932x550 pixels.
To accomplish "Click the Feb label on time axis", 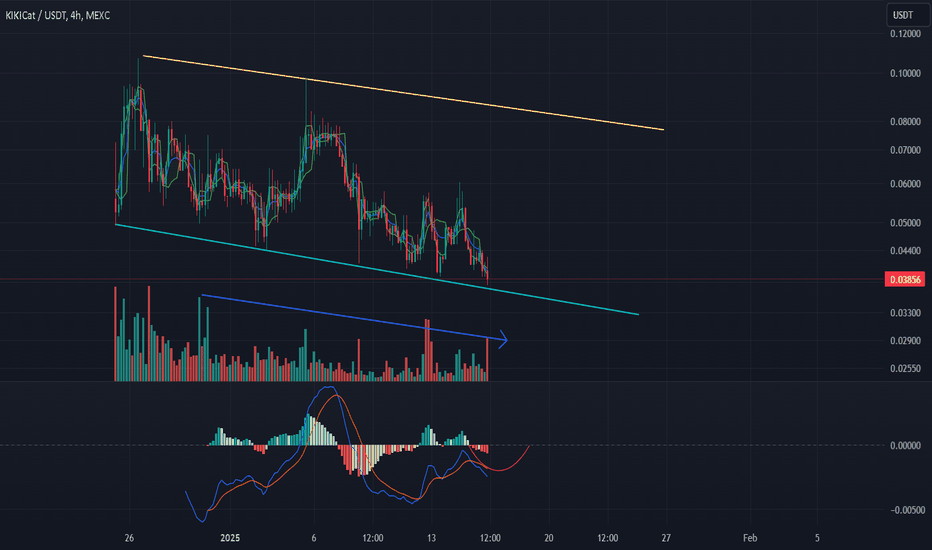I will click(750, 538).
